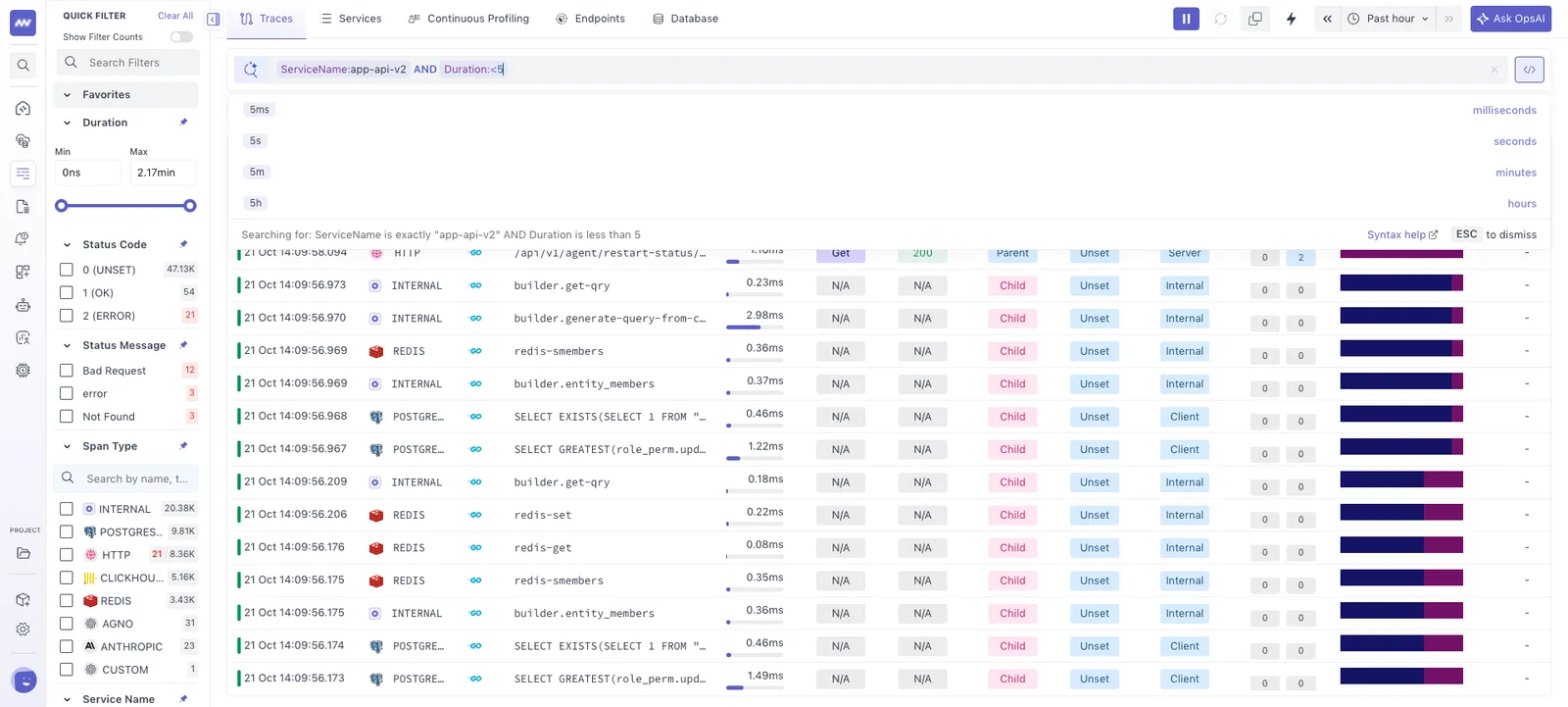
Task: Clear the query with the X icon
Action: point(1494,70)
